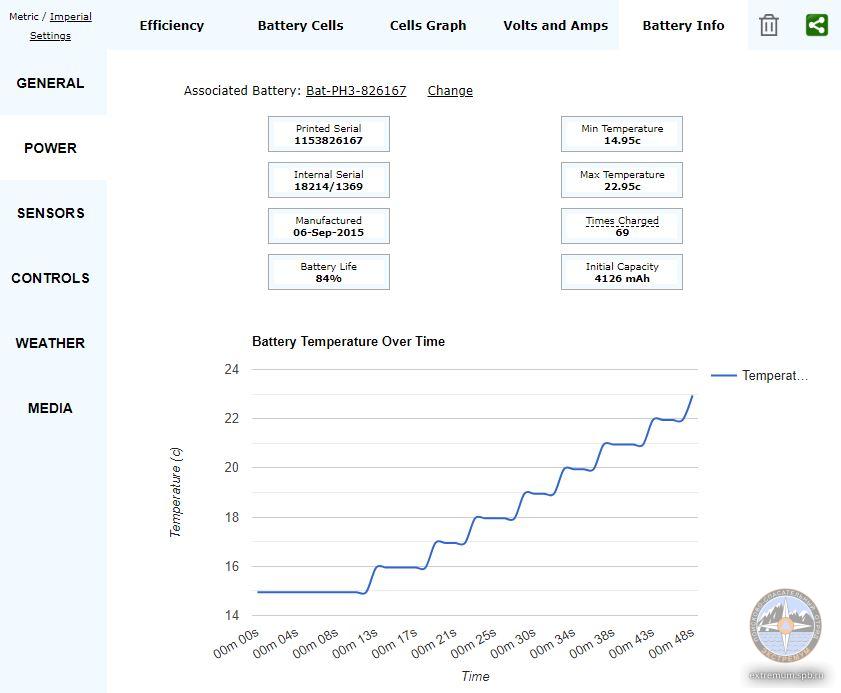This screenshot has width=841, height=693.
Task: Click the Printed Serial value 1153826167
Action: [329, 141]
